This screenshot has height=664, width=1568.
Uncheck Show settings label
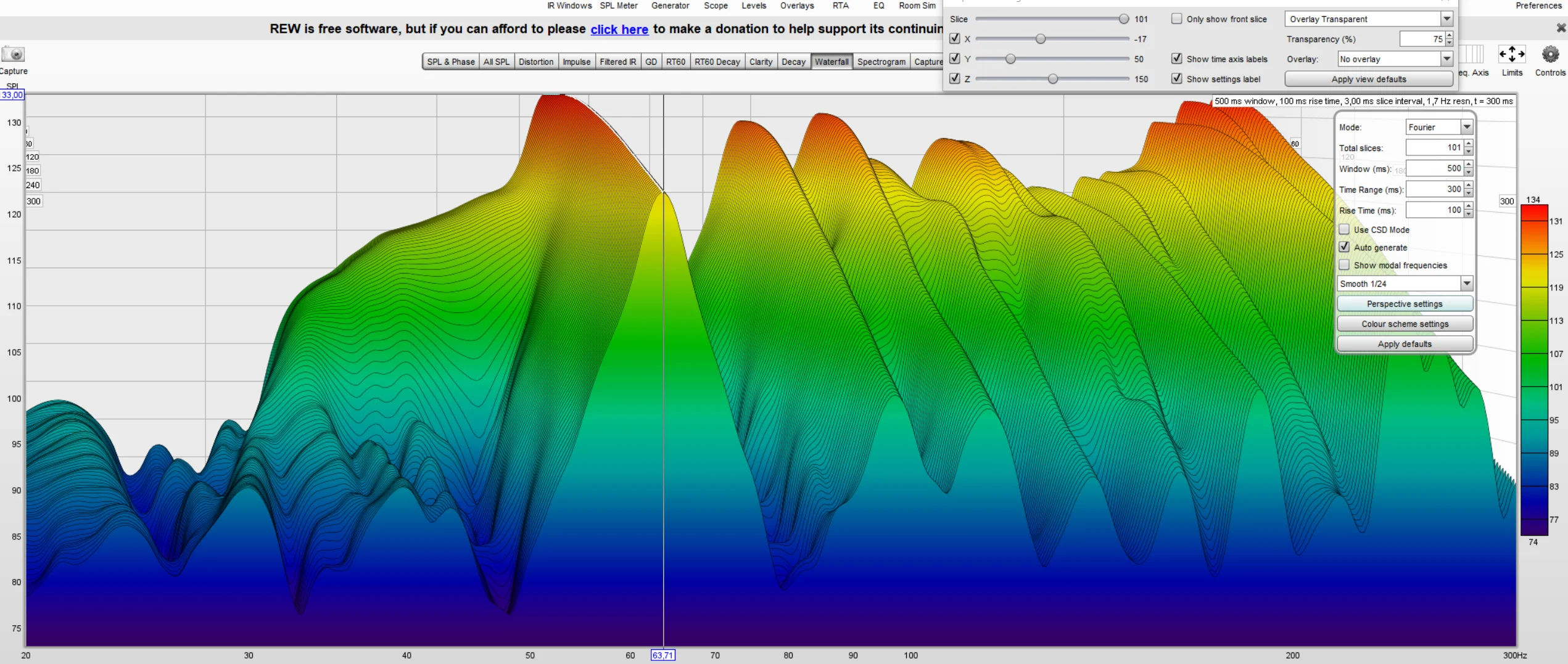point(1177,78)
